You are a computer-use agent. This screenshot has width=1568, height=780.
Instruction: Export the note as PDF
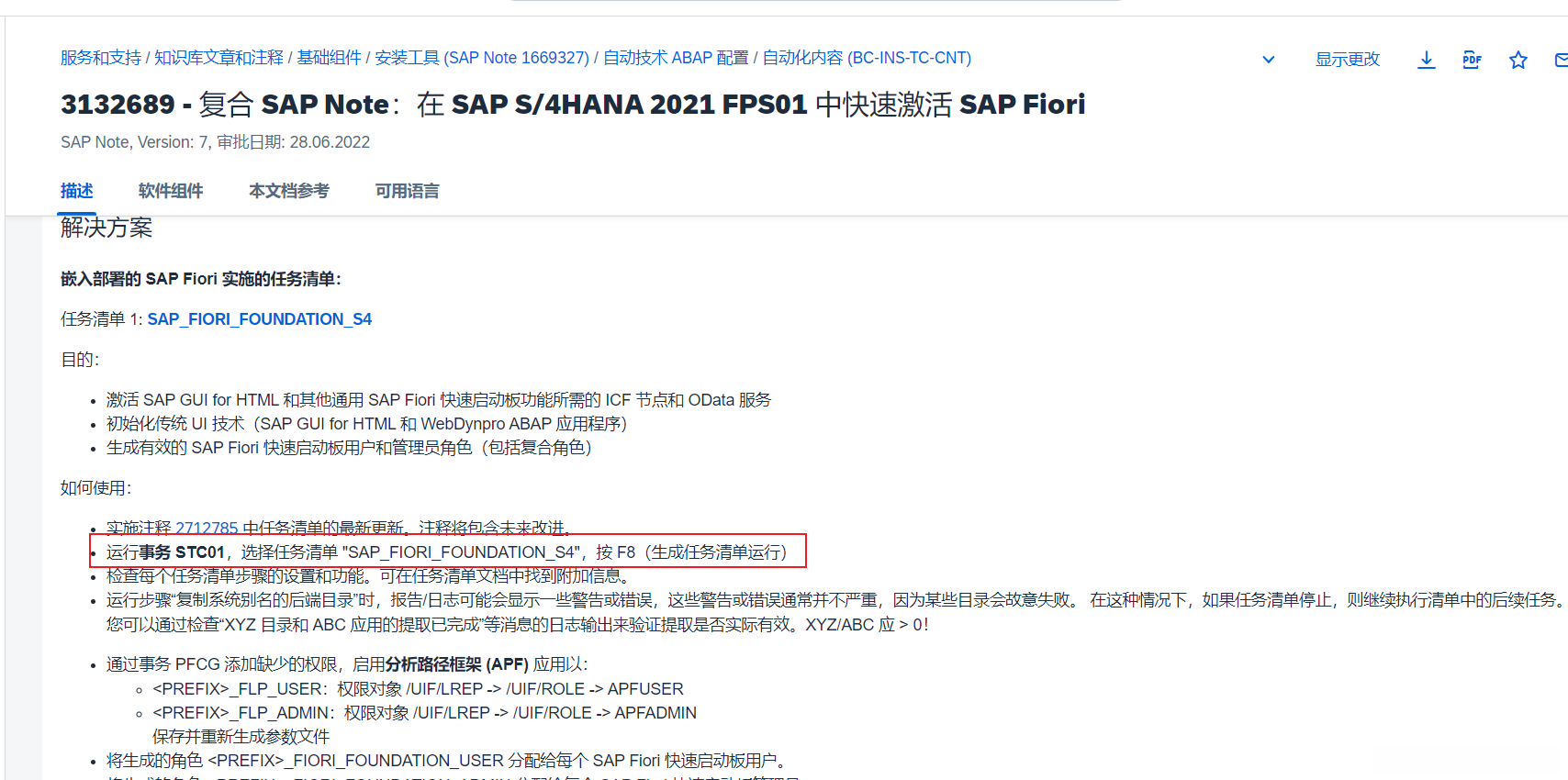pyautogui.click(x=1472, y=60)
